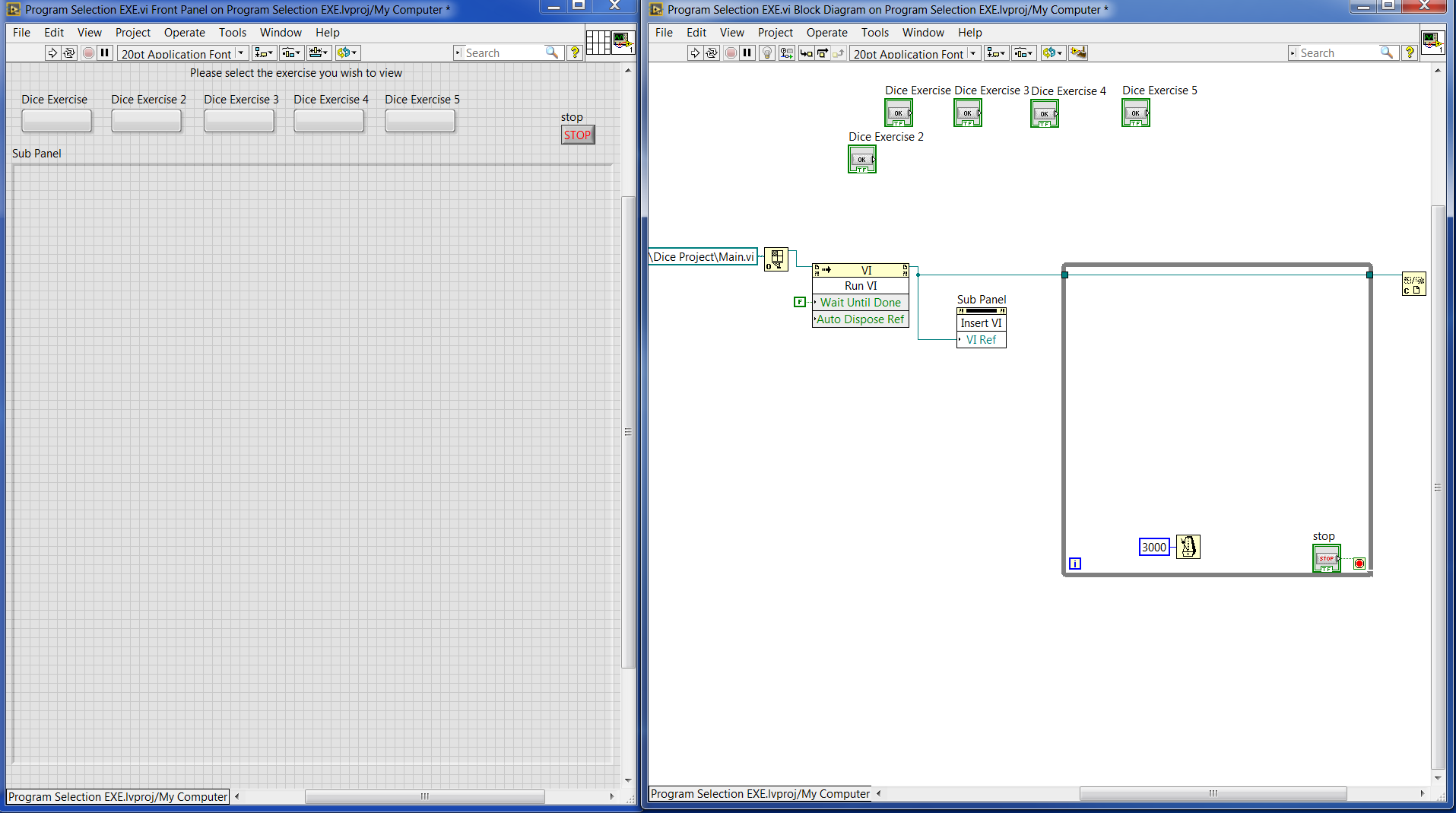The width and height of the screenshot is (1456, 813).
Task: Open View menu in Block Diagram window
Action: click(732, 32)
